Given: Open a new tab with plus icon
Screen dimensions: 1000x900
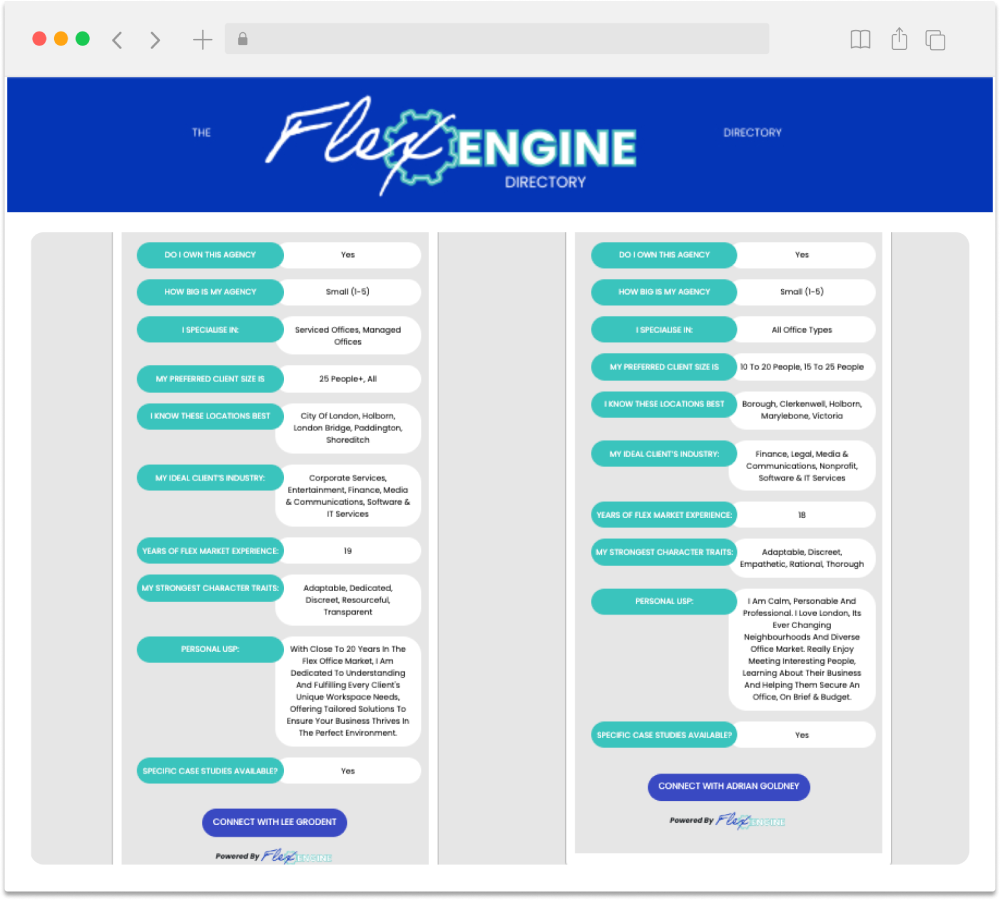Looking at the screenshot, I should pos(202,40).
